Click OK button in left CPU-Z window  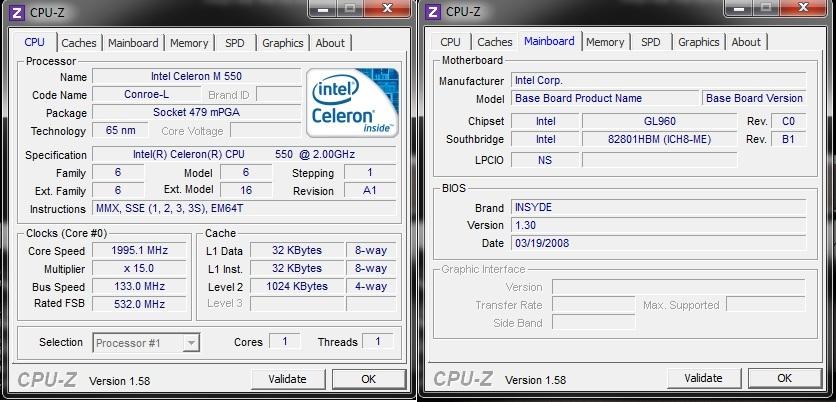368,379
